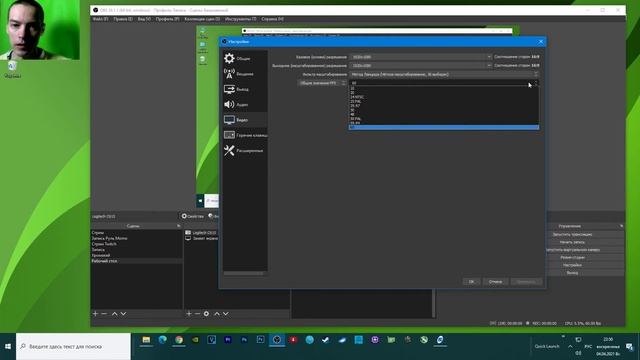Viewport: 640px width, 360px height.
Task: Close the Settings dialog with X
Action: 541,41
